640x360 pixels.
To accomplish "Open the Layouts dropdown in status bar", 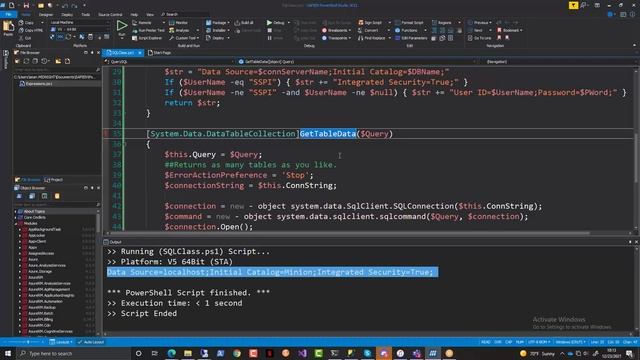I will pyautogui.click(x=61, y=342).
